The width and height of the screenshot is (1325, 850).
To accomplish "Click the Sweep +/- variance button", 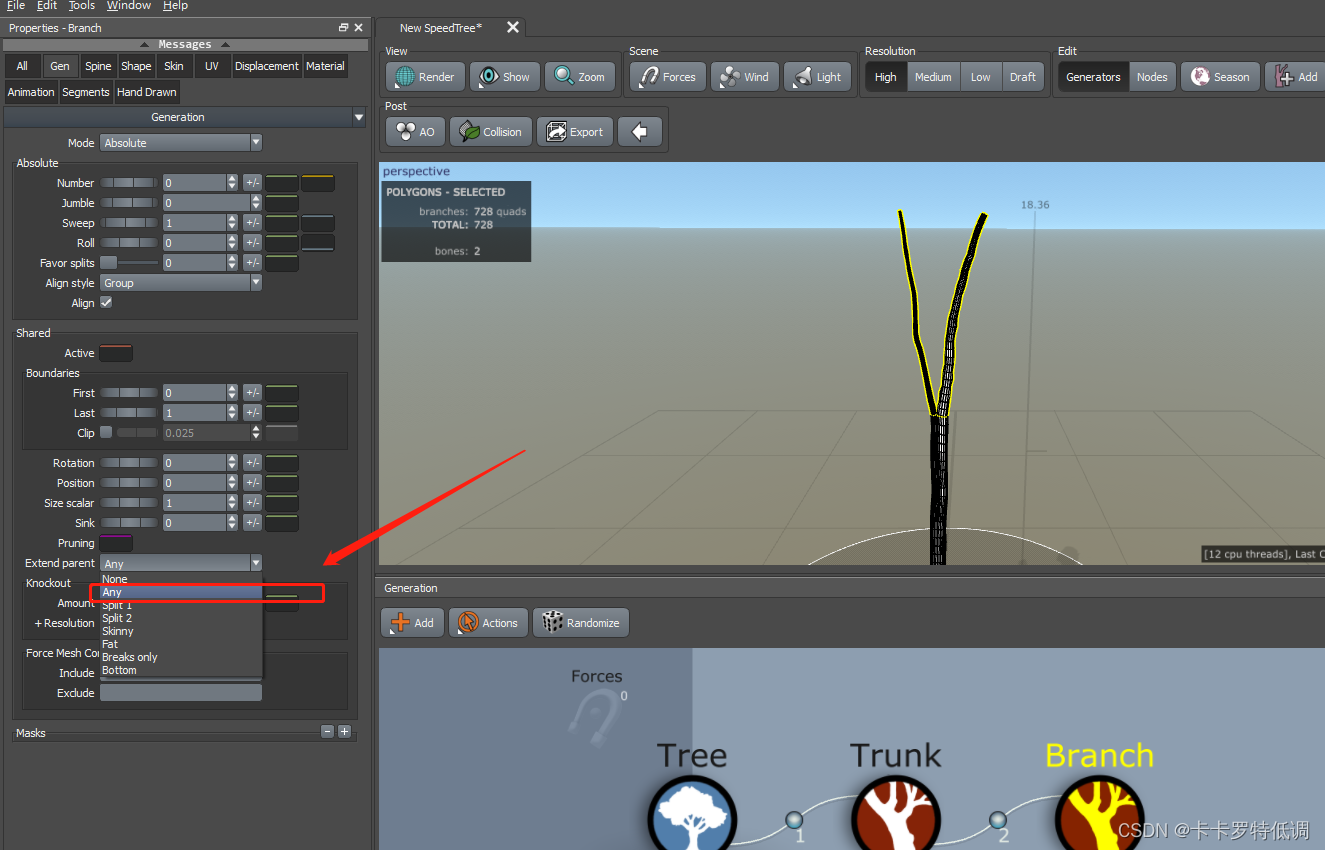I will click(252, 223).
